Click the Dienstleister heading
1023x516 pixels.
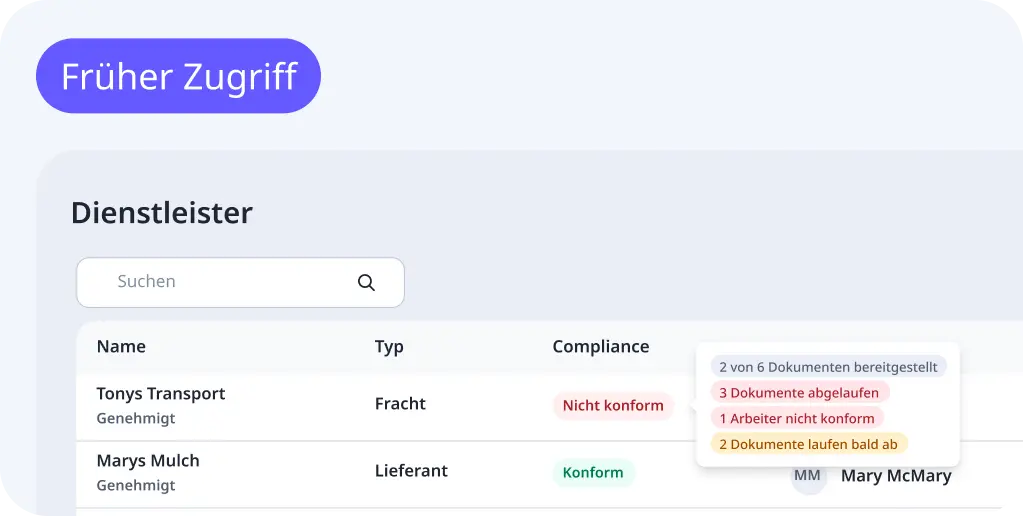click(x=162, y=213)
